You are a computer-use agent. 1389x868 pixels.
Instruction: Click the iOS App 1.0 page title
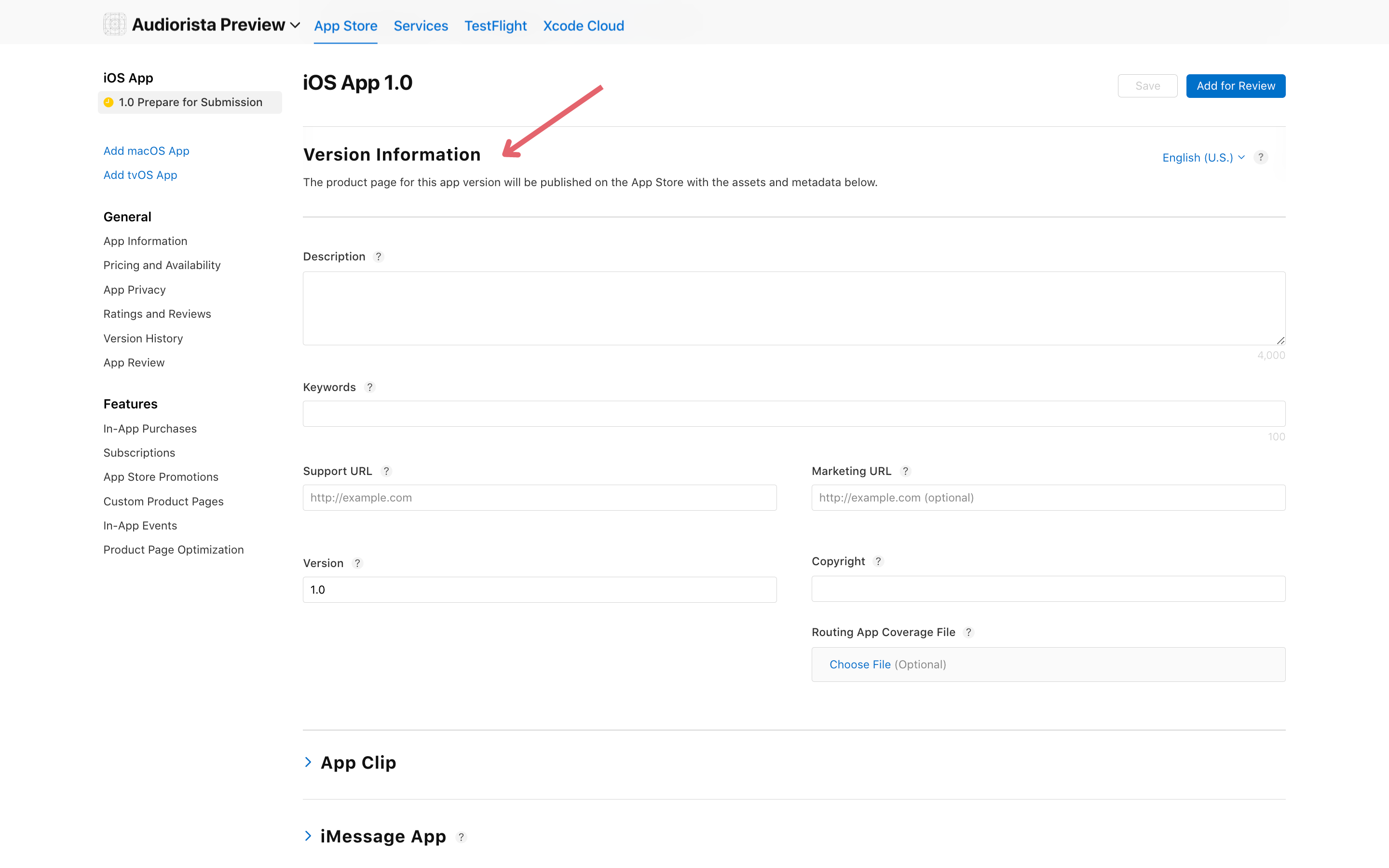coord(357,82)
